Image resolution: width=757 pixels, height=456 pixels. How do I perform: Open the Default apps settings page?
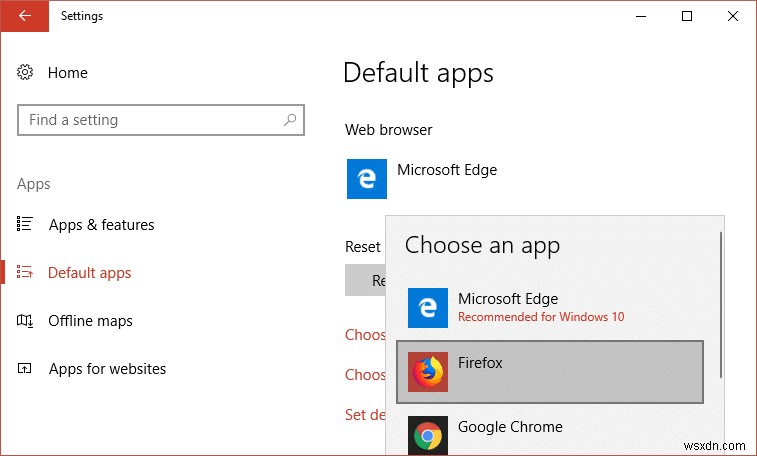point(90,273)
